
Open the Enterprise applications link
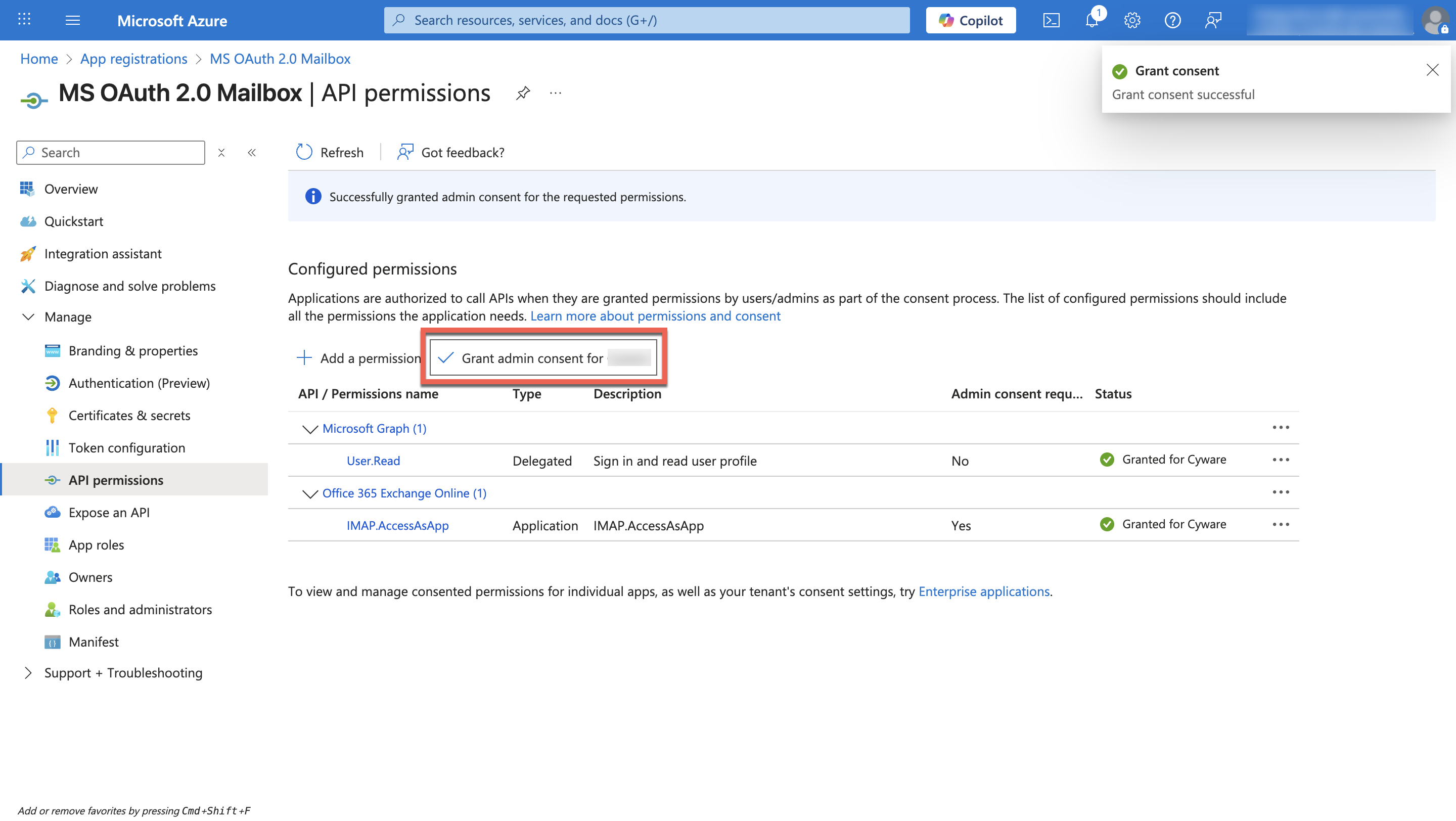click(x=983, y=591)
